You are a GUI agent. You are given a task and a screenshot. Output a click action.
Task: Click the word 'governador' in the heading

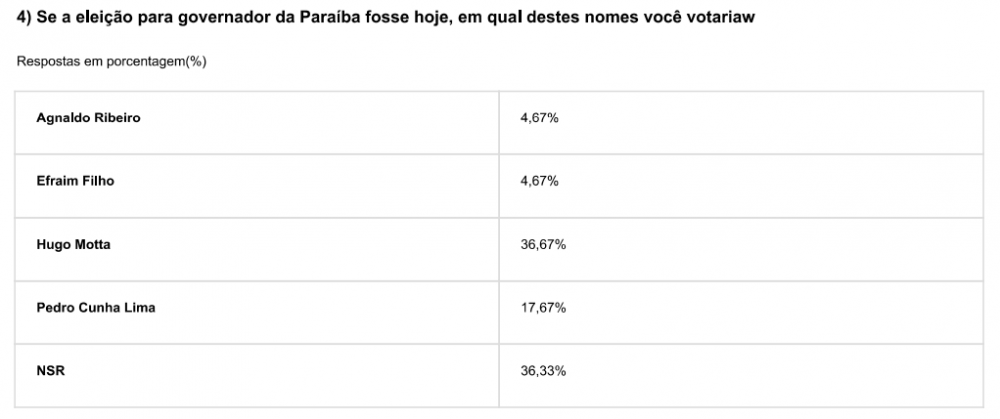224,18
